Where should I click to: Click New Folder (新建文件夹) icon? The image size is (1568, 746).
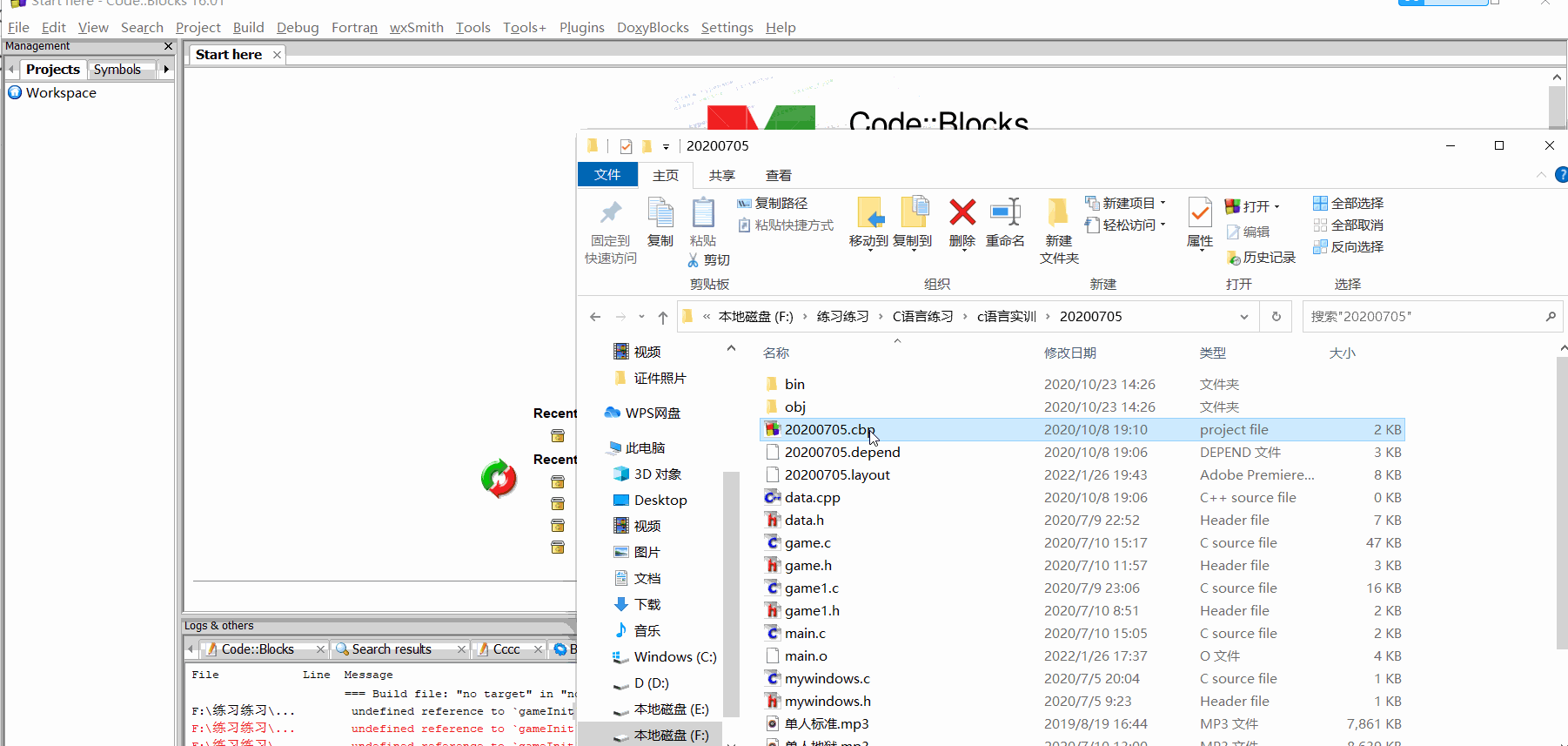[1058, 212]
